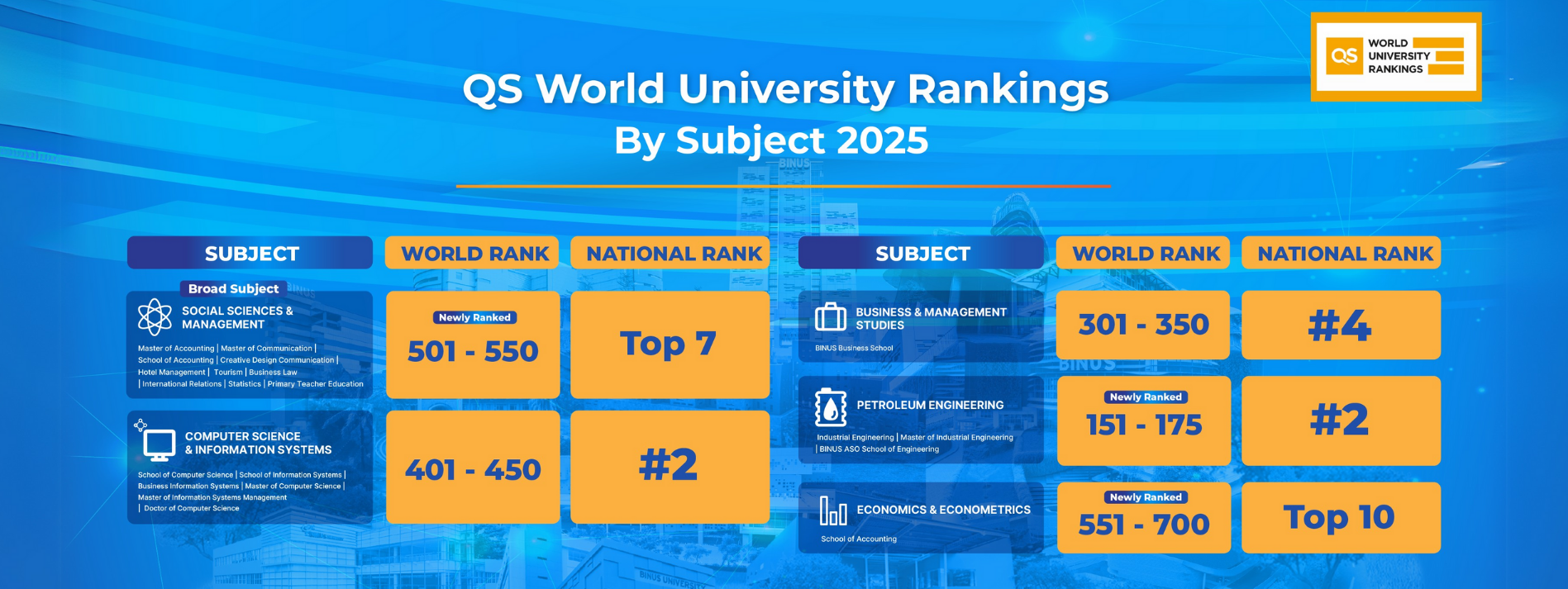Click the QS World University Rankings logo

point(1395,56)
